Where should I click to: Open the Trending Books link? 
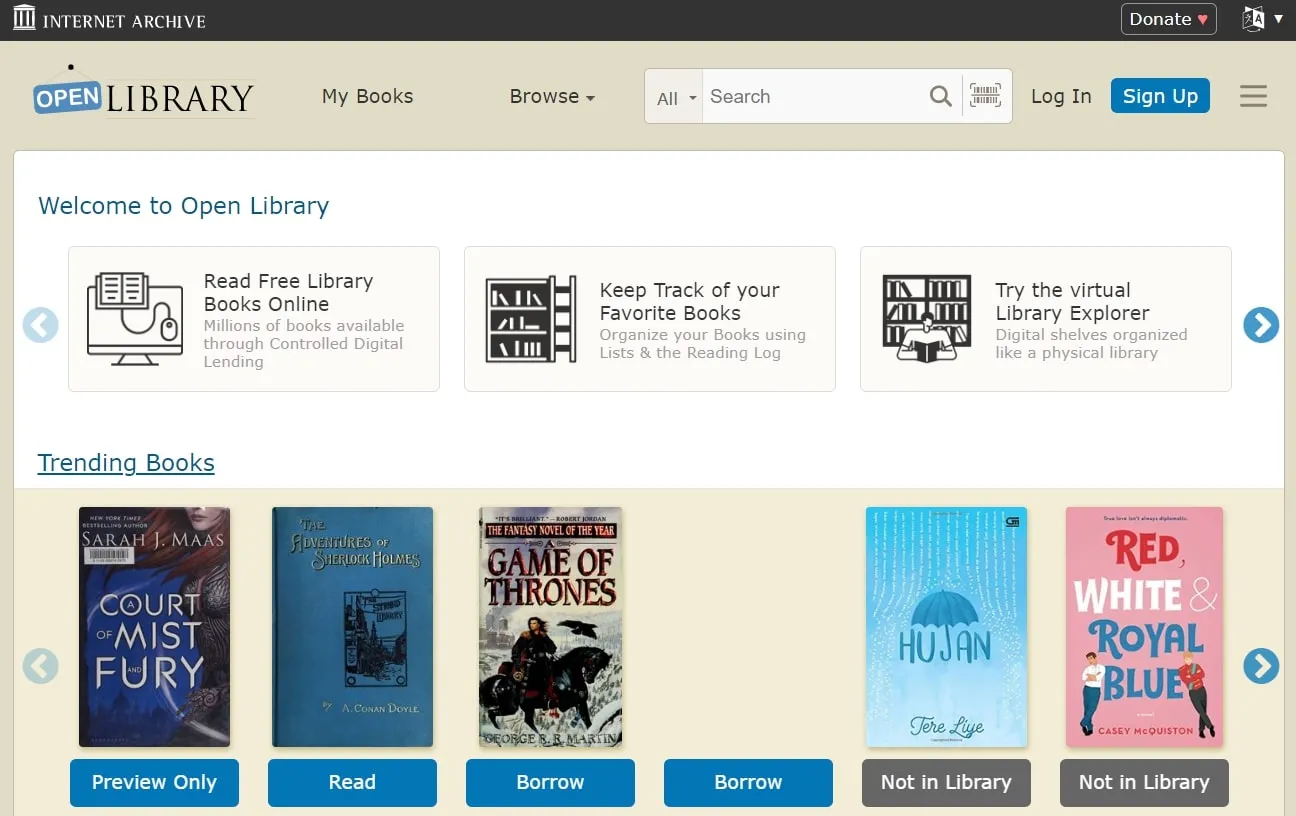[126, 462]
